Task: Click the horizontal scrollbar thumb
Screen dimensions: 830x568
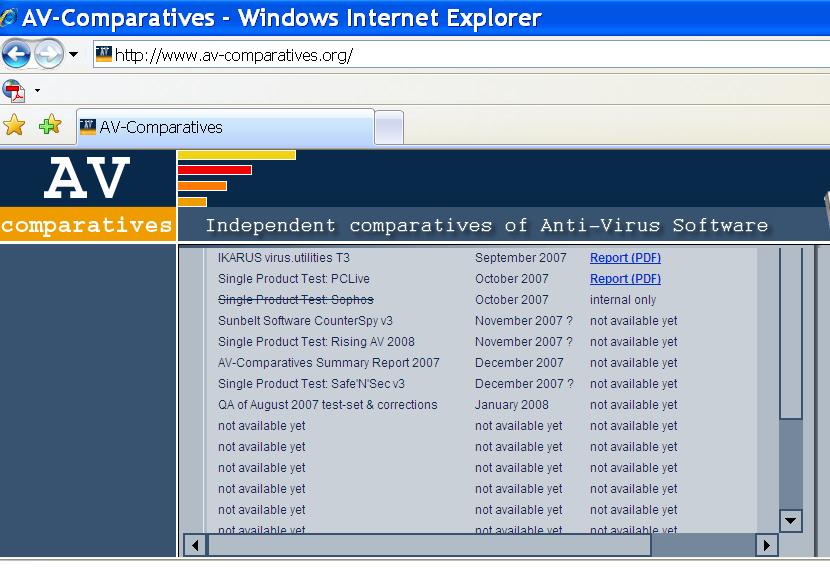Action: (429, 545)
